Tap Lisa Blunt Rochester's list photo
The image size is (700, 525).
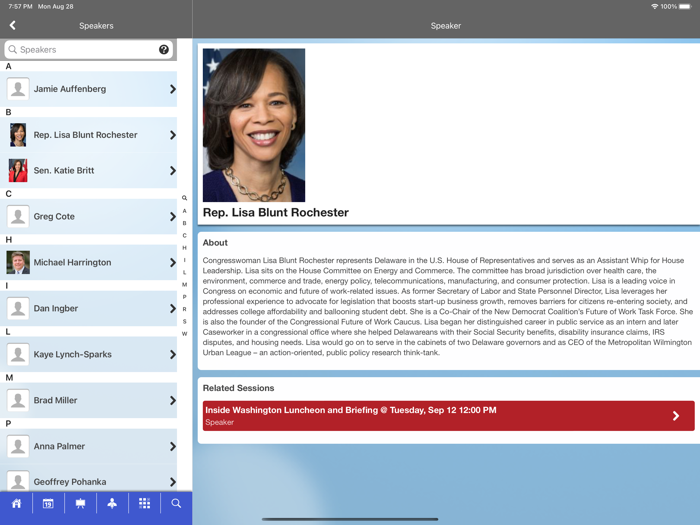pyautogui.click(x=18, y=135)
